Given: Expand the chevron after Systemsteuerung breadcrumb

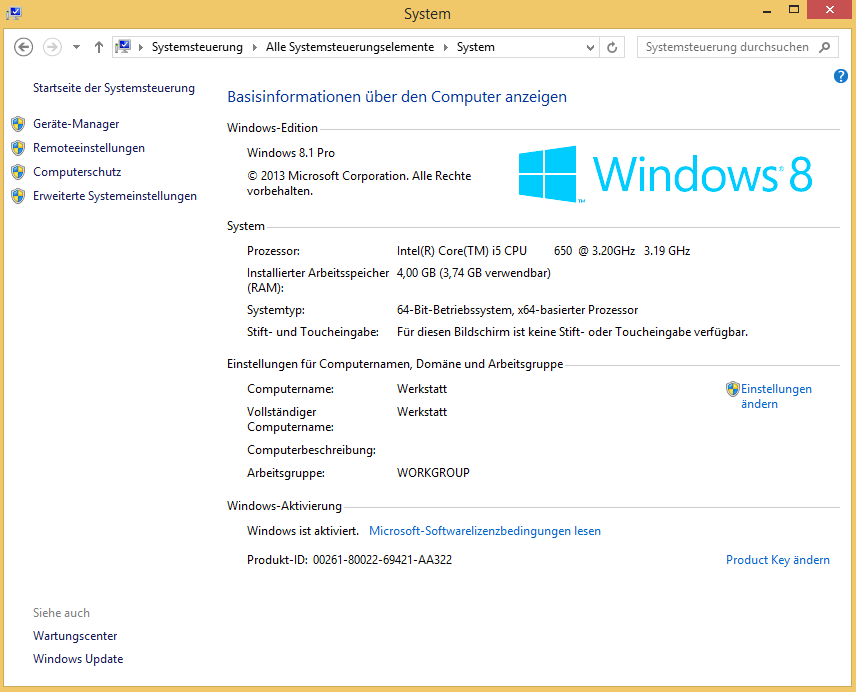Looking at the screenshot, I should (x=254, y=47).
